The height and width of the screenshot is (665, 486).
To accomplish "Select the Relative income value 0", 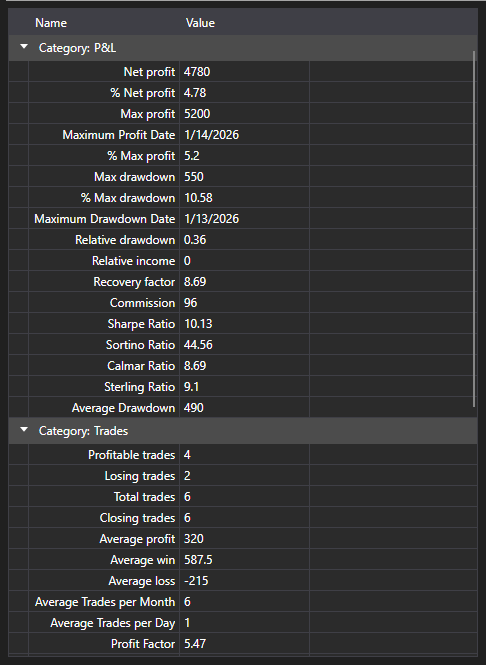I will click(x=187, y=261).
